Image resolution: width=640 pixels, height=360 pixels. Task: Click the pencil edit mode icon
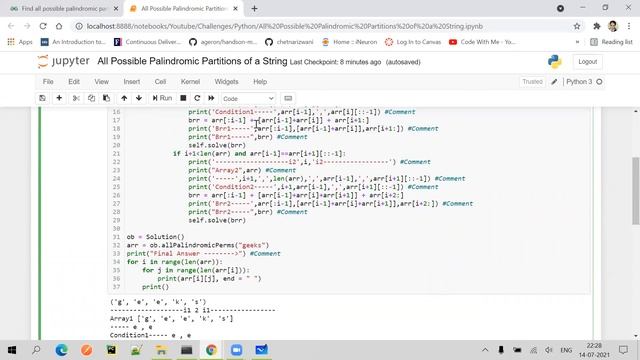(554, 82)
